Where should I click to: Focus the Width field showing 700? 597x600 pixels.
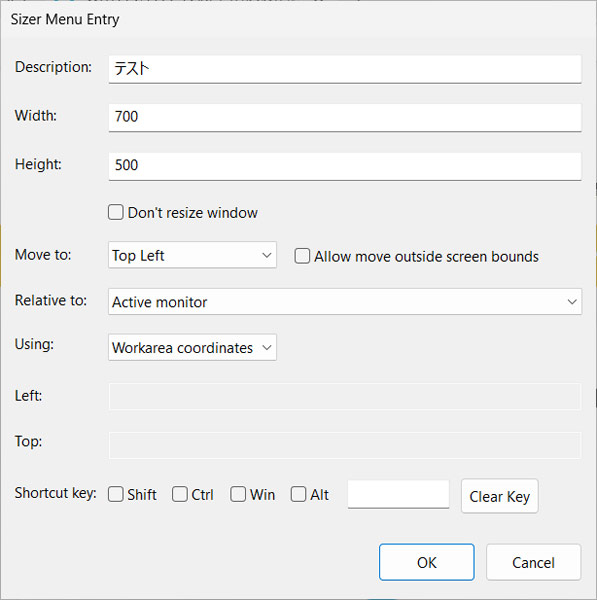coord(345,117)
